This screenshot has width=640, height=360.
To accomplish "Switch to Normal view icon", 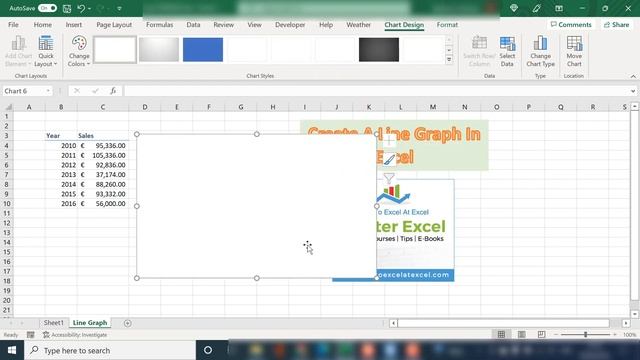I will pyautogui.click(x=501, y=334).
